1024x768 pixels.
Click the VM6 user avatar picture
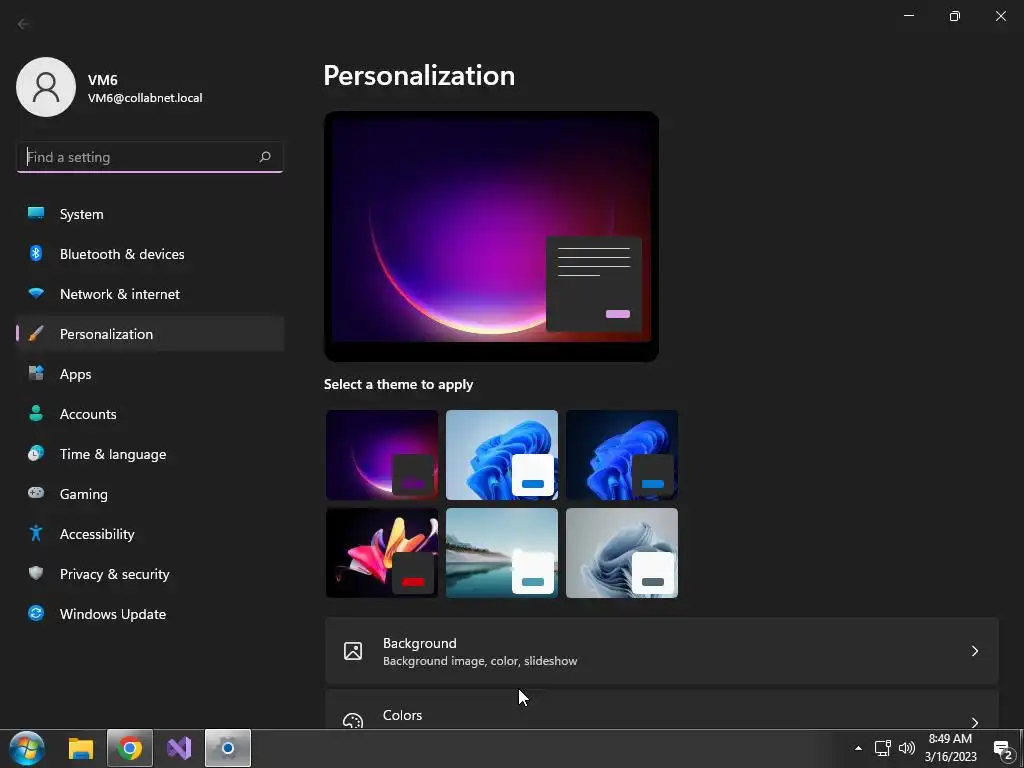click(x=46, y=87)
